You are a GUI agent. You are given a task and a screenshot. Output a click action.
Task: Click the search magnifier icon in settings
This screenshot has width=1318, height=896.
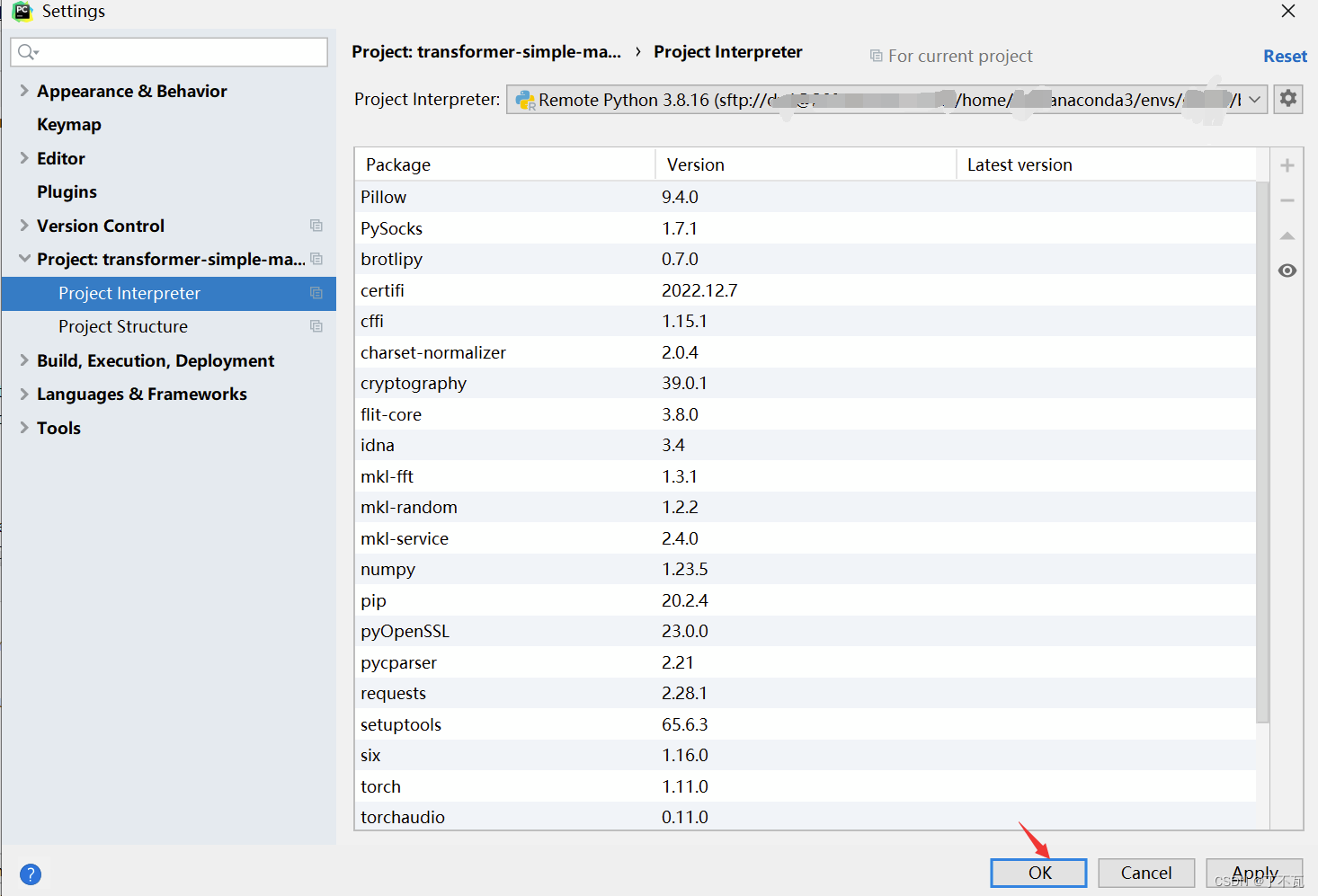click(28, 52)
